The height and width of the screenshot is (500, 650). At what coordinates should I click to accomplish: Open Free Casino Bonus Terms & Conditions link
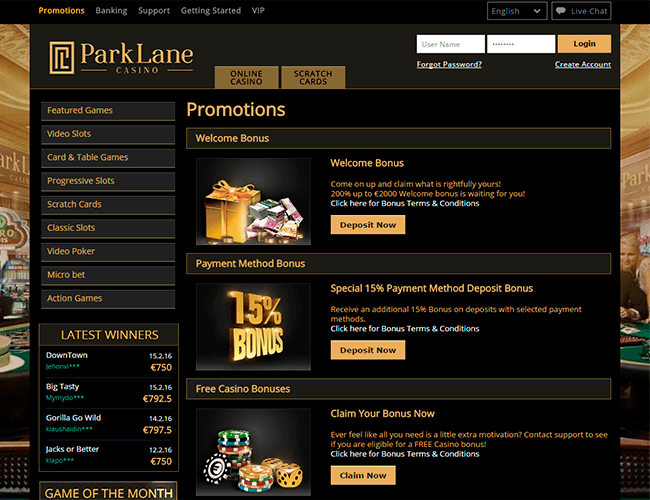tap(405, 454)
